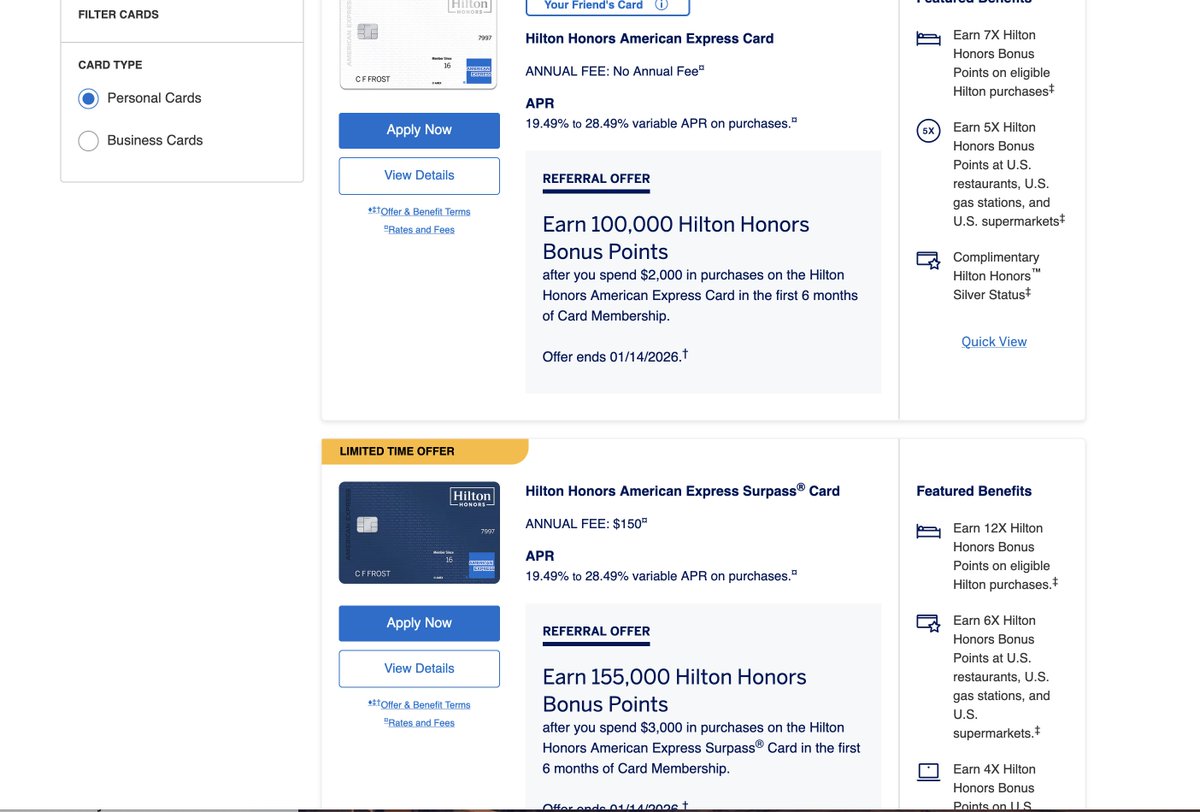Image resolution: width=1200 pixels, height=812 pixels.
Task: Select the Personal Cards radio button
Action: (x=88, y=98)
